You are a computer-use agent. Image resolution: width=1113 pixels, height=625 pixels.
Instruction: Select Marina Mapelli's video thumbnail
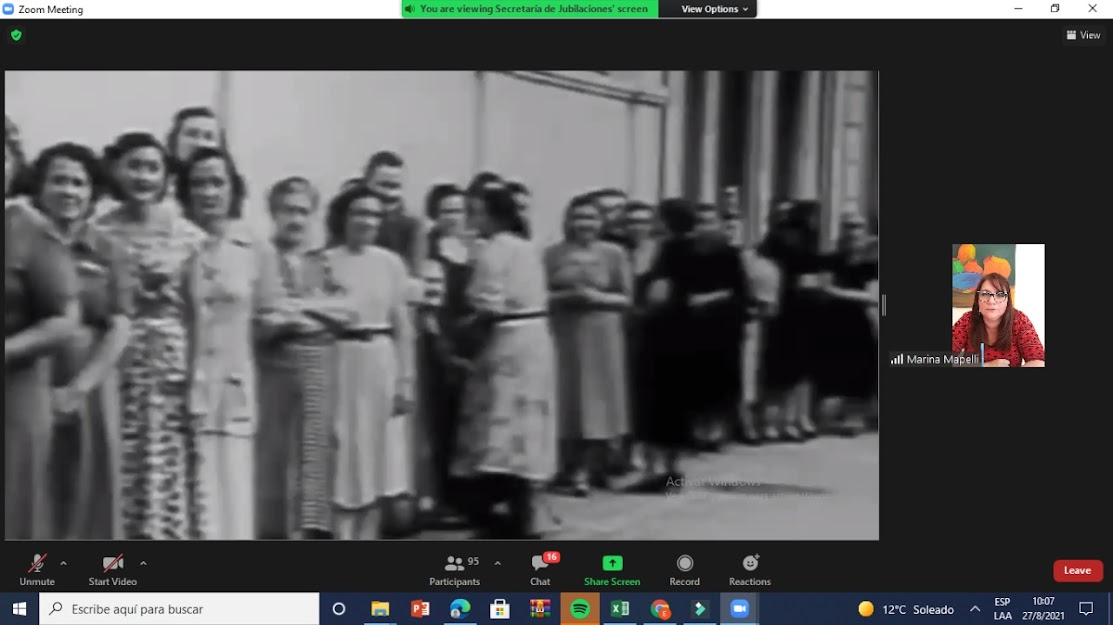click(x=998, y=305)
